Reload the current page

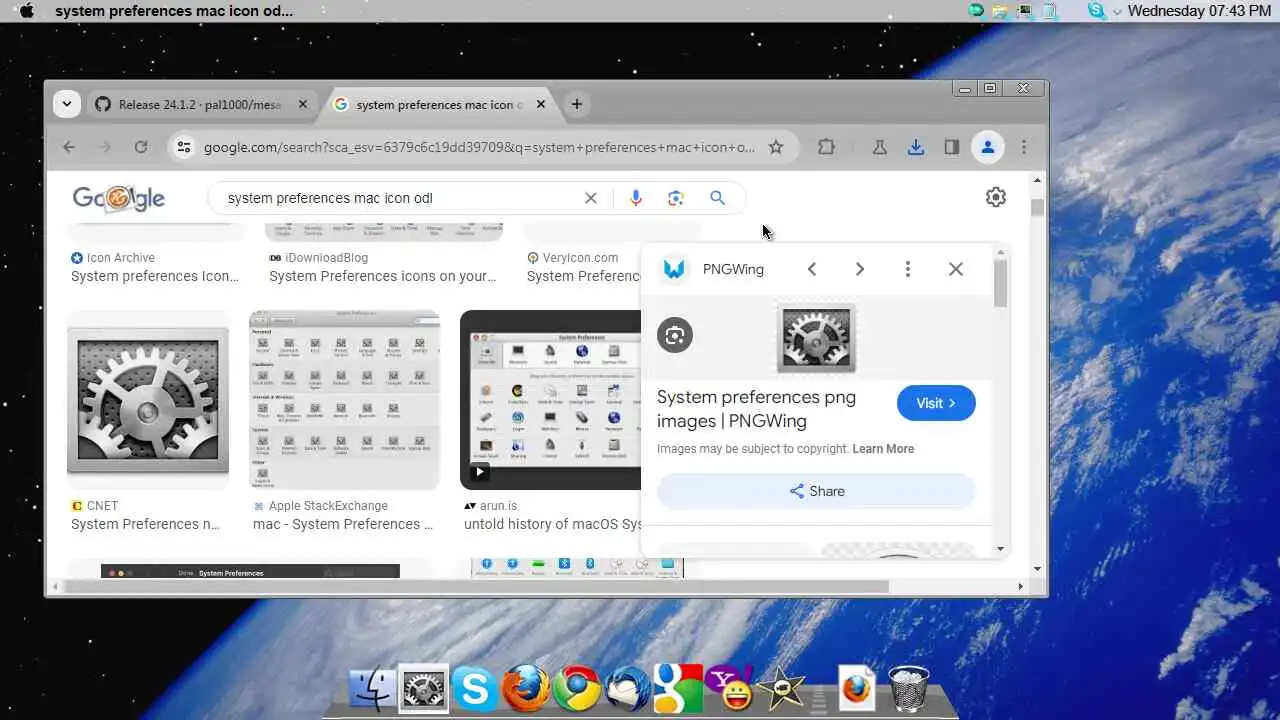click(141, 147)
